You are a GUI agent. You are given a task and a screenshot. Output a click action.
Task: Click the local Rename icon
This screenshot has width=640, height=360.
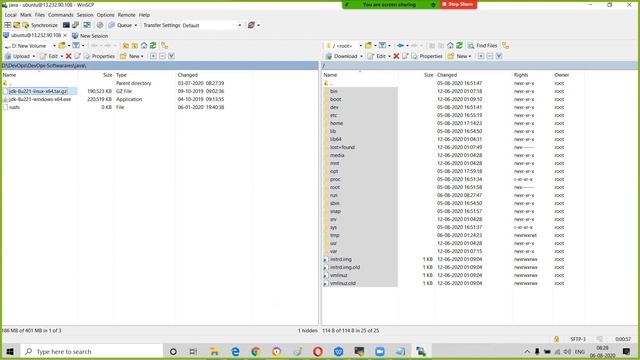click(x=77, y=56)
